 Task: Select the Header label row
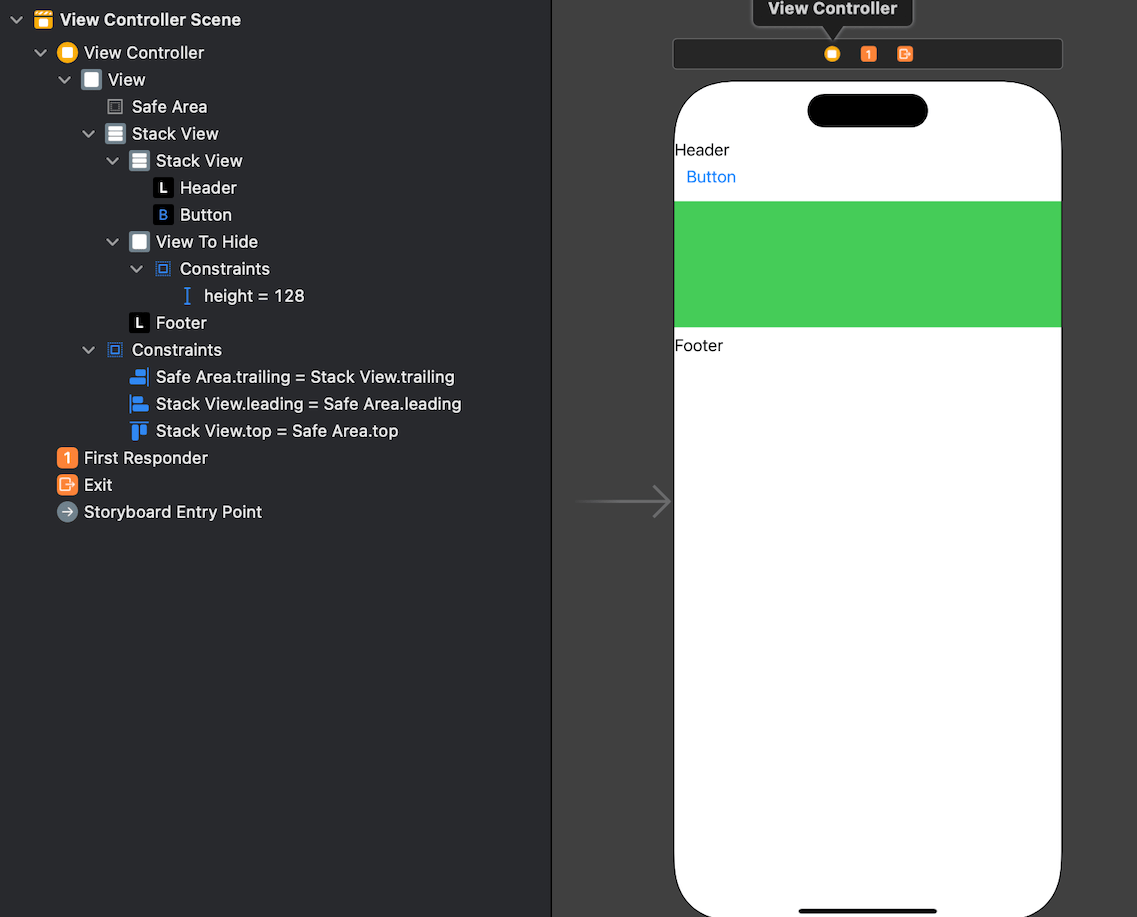pos(276,188)
